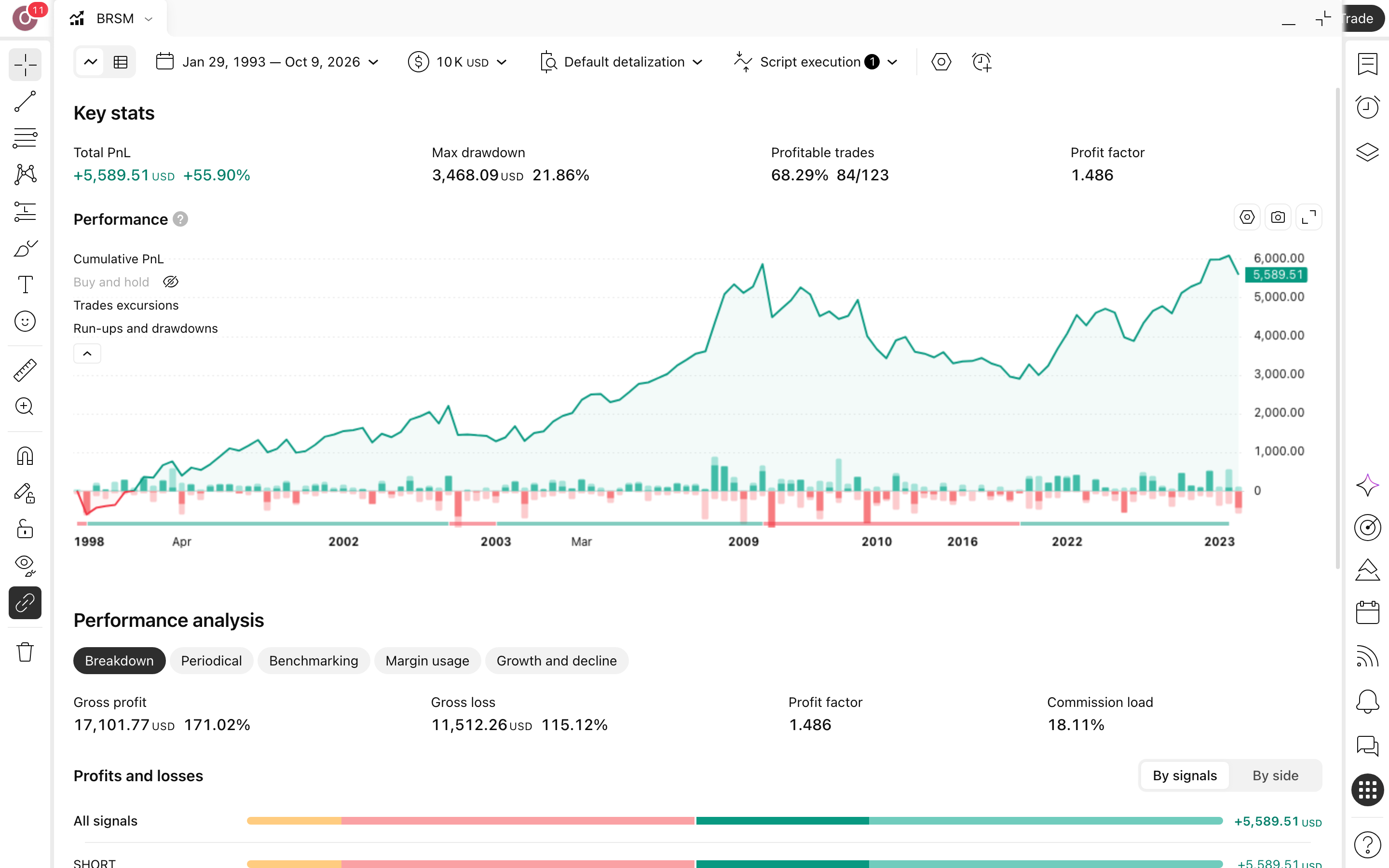Select the trend line drawing tool
The width and height of the screenshot is (1389, 868).
coord(25,102)
